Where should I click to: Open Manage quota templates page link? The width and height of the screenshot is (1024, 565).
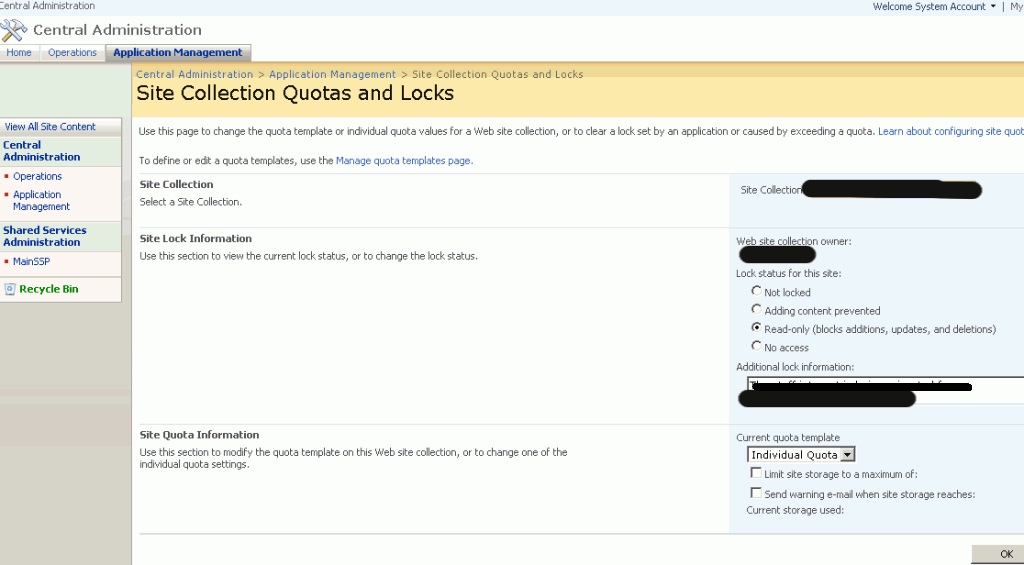pyautogui.click(x=404, y=160)
